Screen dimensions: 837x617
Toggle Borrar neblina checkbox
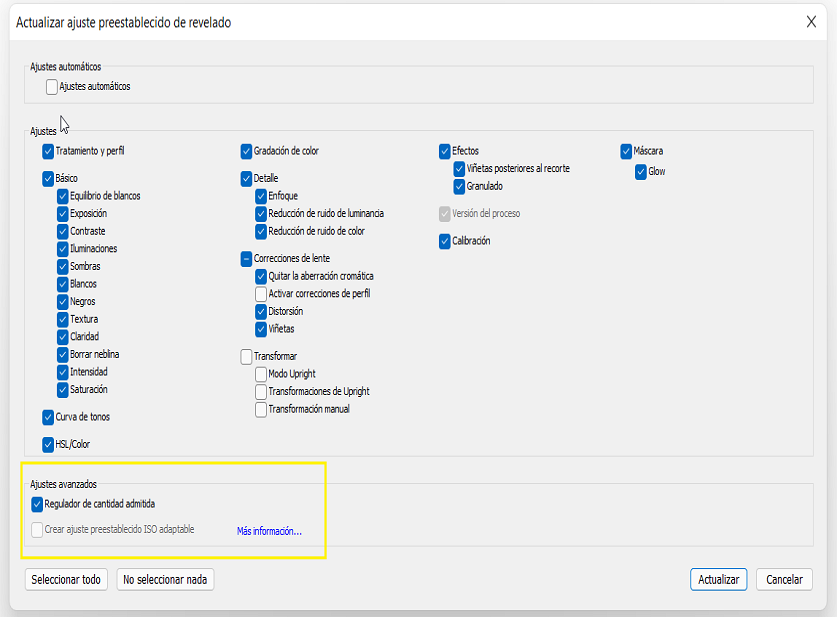click(x=62, y=355)
